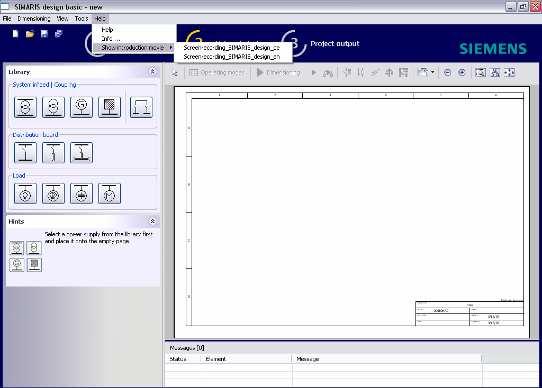Open the File menu
Image resolution: width=542 pixels, height=388 pixels.
click(7, 18)
